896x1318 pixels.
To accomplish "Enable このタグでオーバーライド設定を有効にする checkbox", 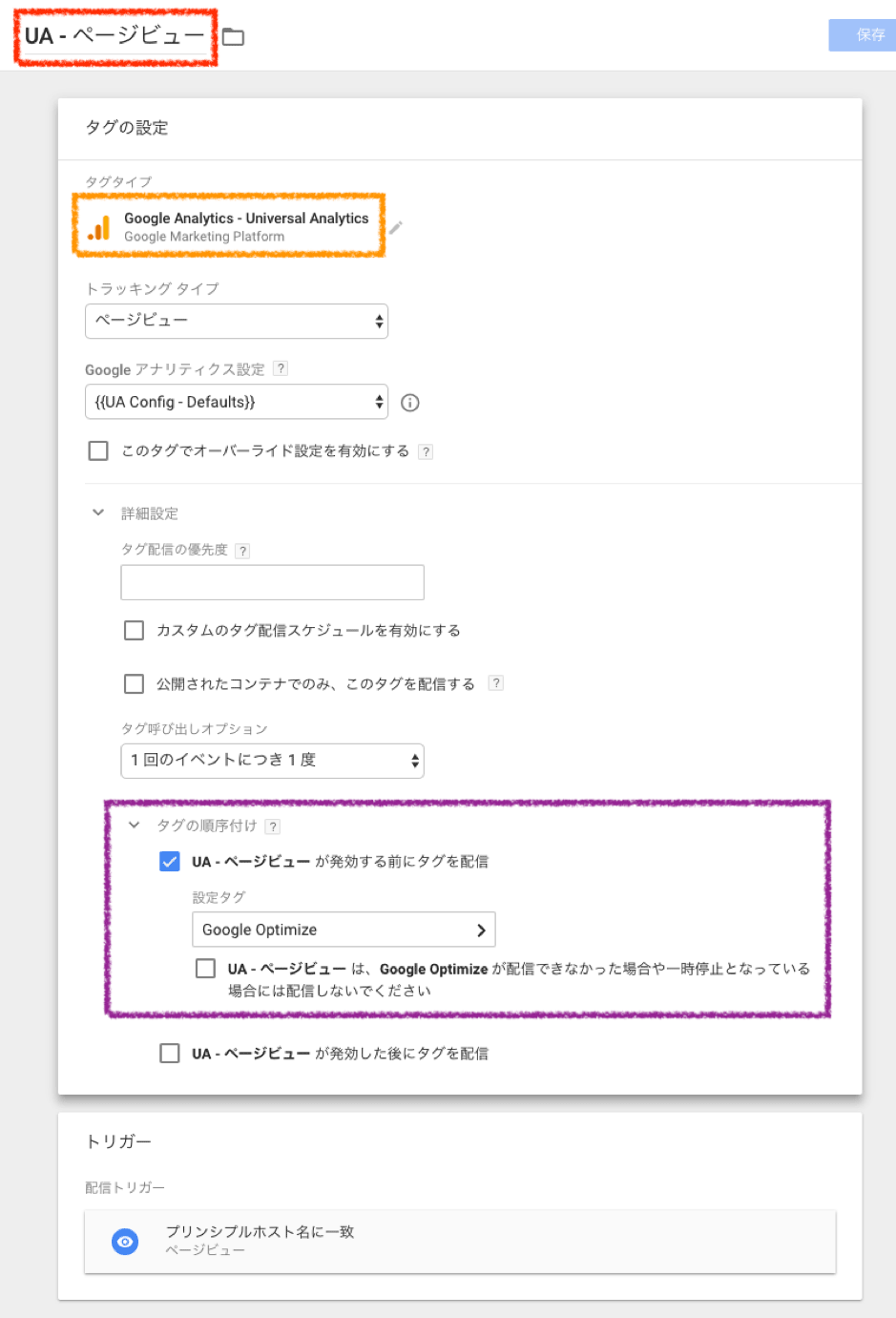I will click(x=98, y=450).
